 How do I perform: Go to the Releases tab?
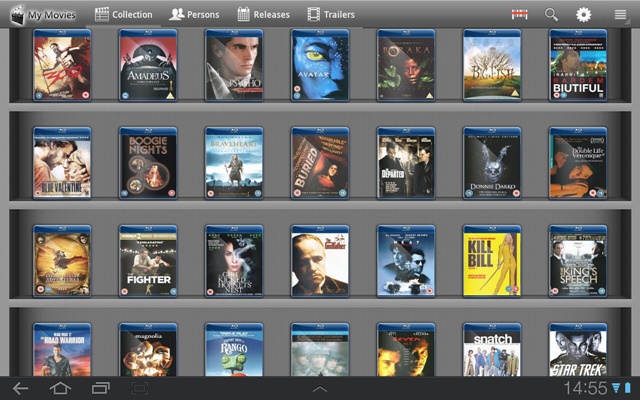click(264, 15)
